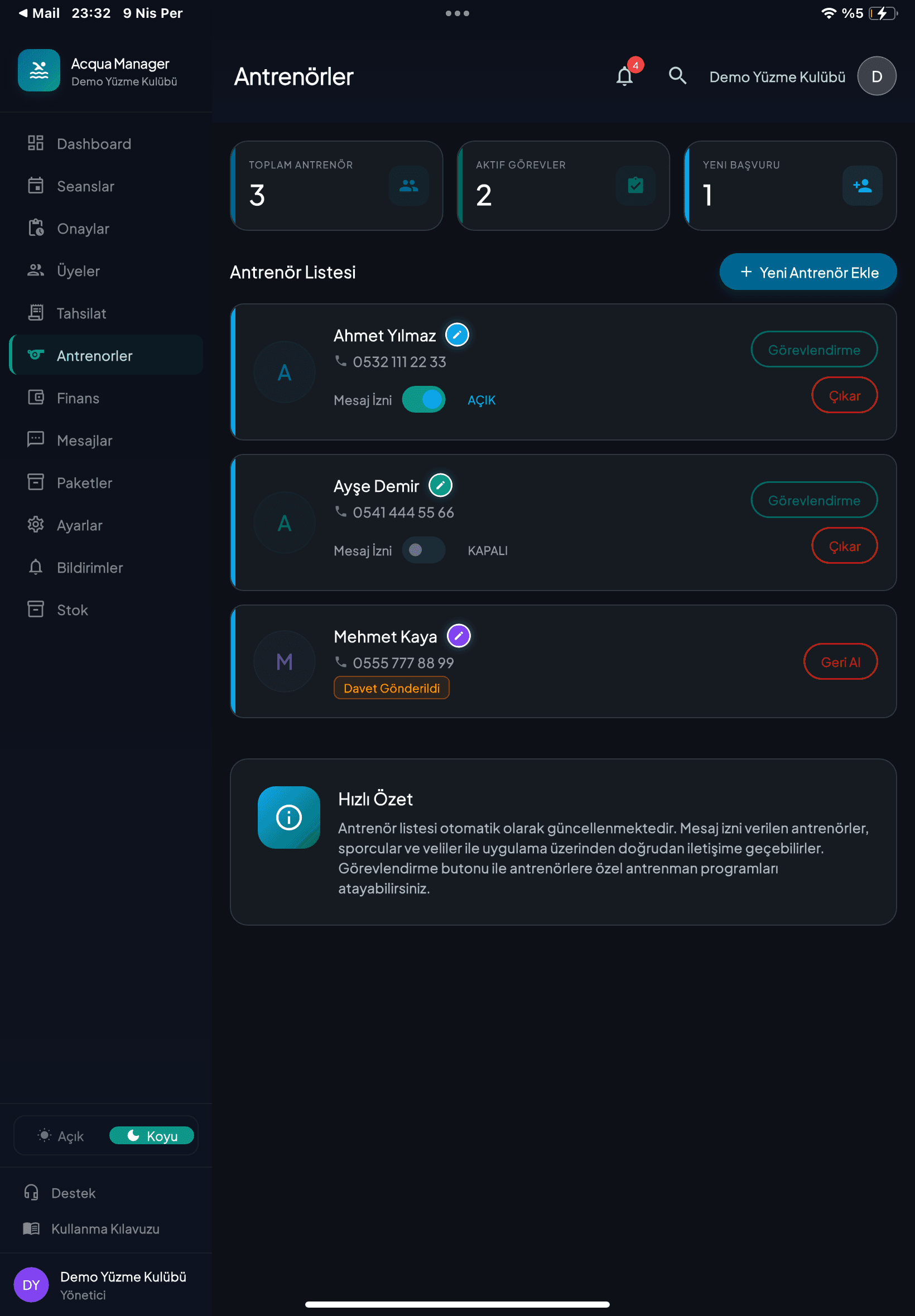
Task: Click the Acqua Manager swimmer logo
Action: tap(39, 70)
